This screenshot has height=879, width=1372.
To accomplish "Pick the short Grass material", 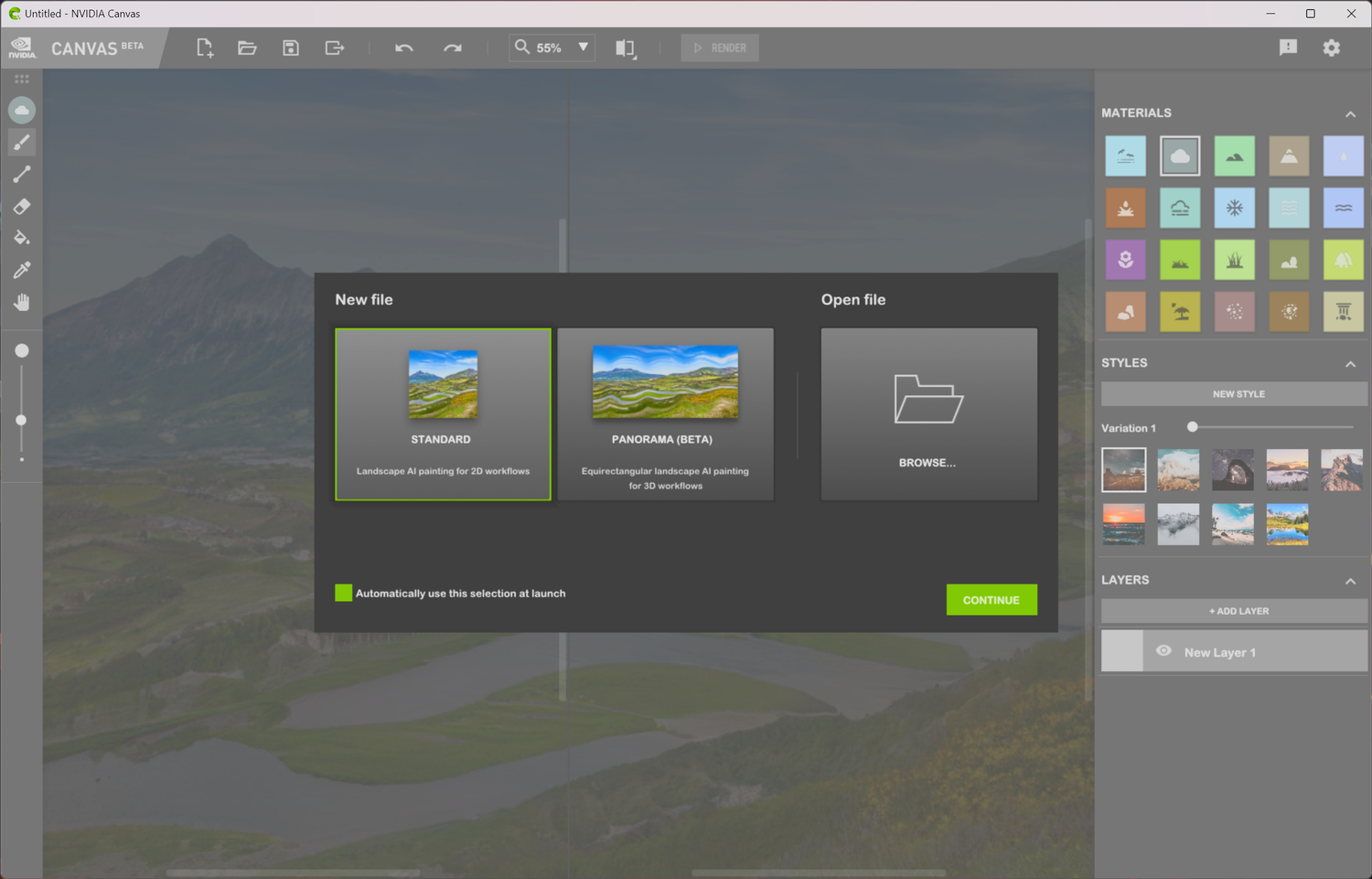I will 1180,260.
